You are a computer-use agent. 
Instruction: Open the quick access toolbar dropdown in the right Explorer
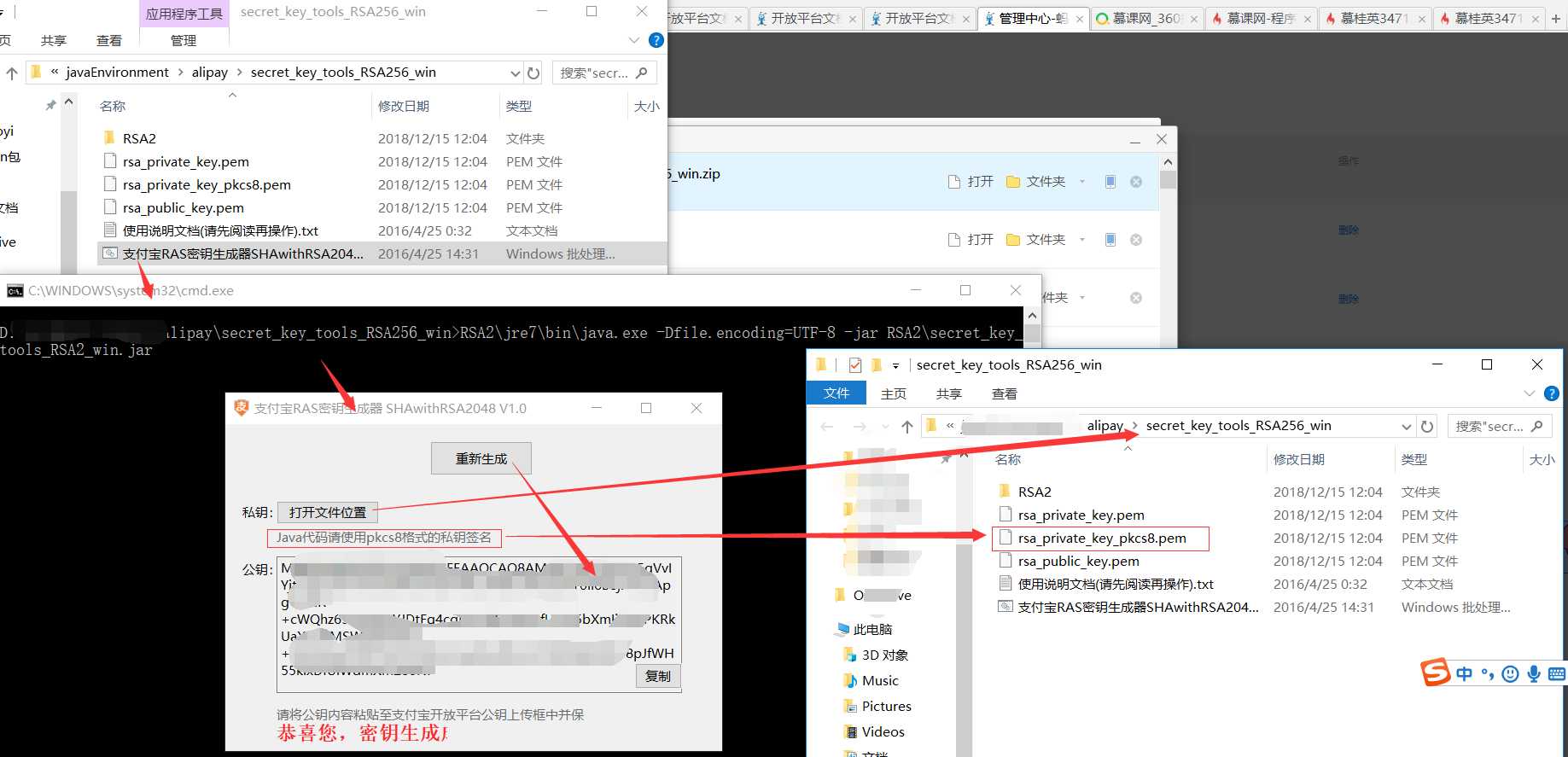pyautogui.click(x=895, y=365)
